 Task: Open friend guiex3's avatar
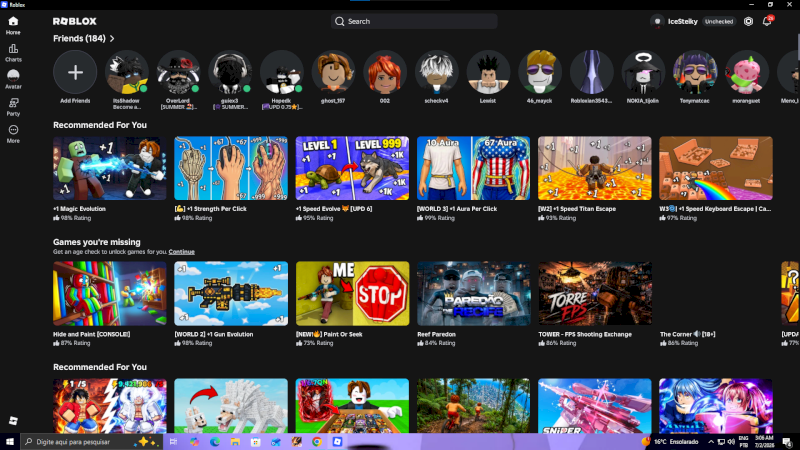pyautogui.click(x=230, y=72)
